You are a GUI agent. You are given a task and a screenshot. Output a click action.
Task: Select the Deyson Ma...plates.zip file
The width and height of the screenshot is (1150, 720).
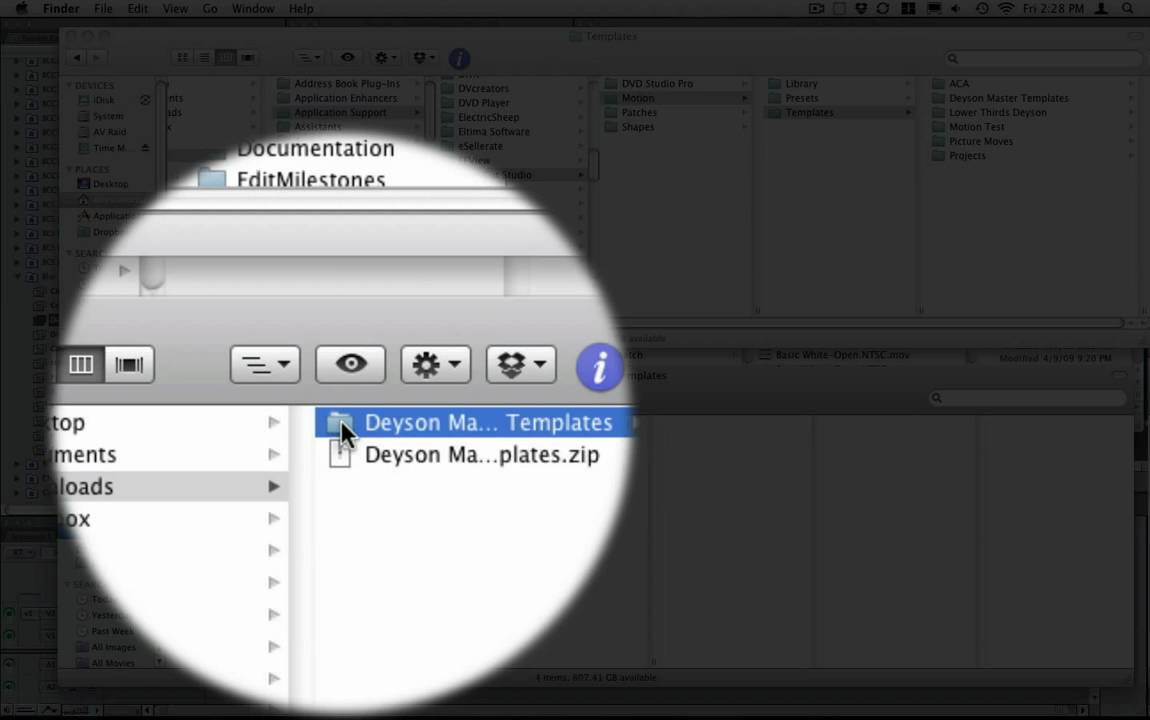click(x=474, y=455)
